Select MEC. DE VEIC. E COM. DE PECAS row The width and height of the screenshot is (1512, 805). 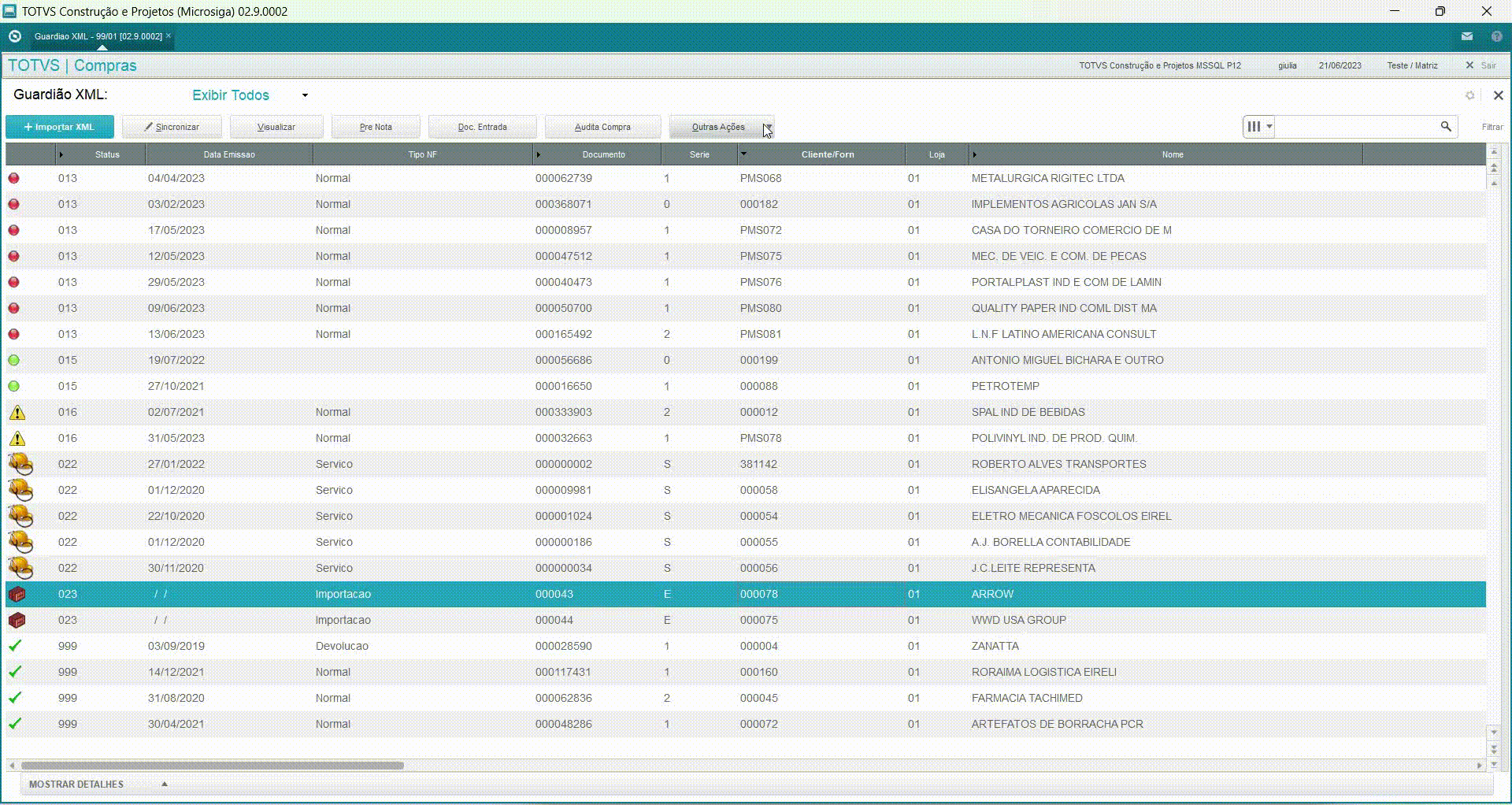[746, 256]
